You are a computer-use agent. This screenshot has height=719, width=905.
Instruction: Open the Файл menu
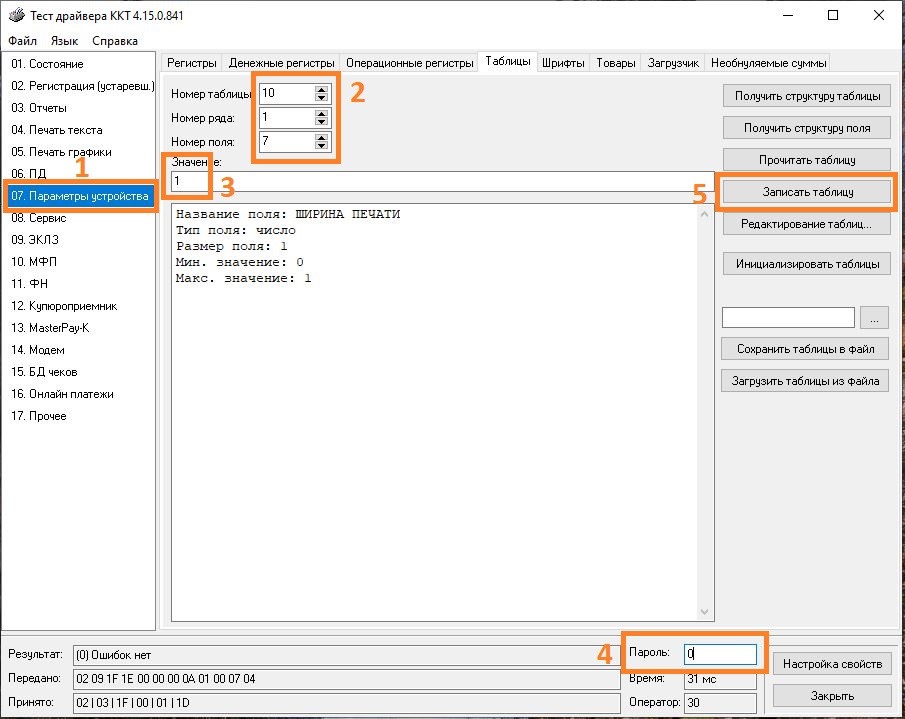coord(22,41)
